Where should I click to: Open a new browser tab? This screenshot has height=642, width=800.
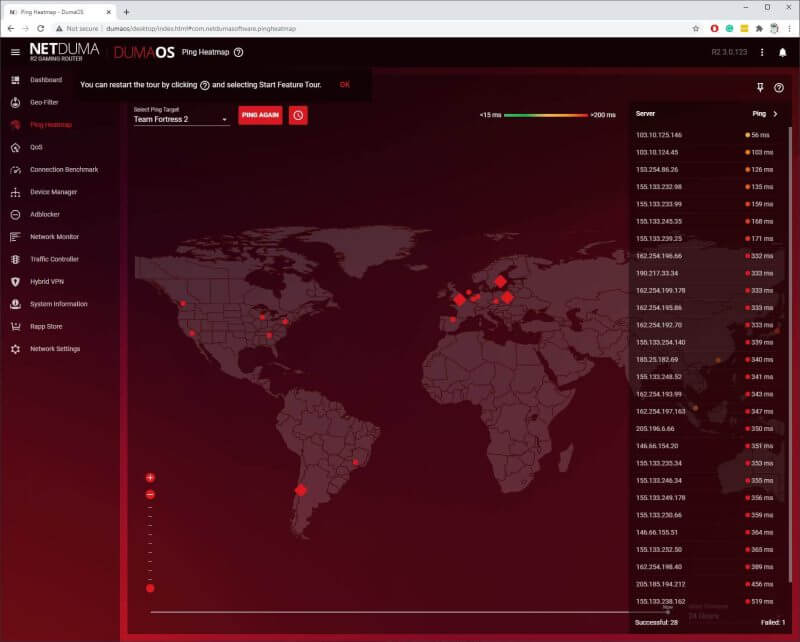[x=126, y=12]
